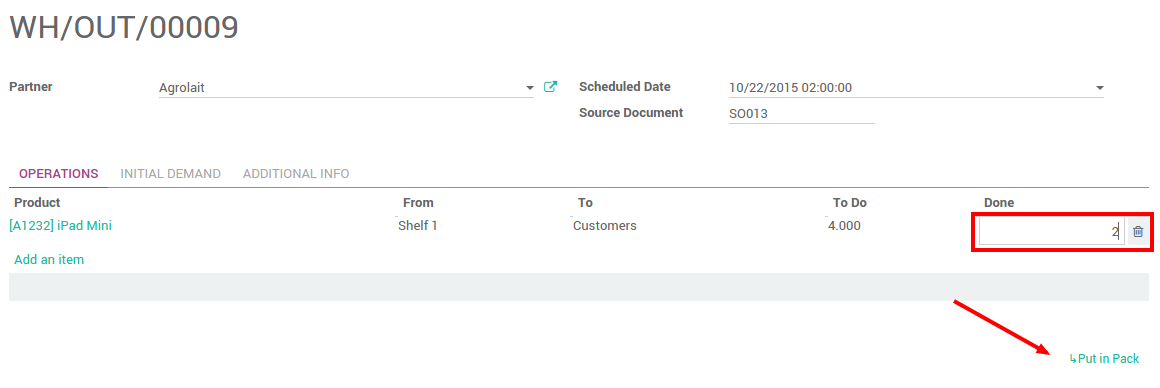This screenshot has width=1160, height=388.
Task: Sort by the To Do column header
Action: 849,203
